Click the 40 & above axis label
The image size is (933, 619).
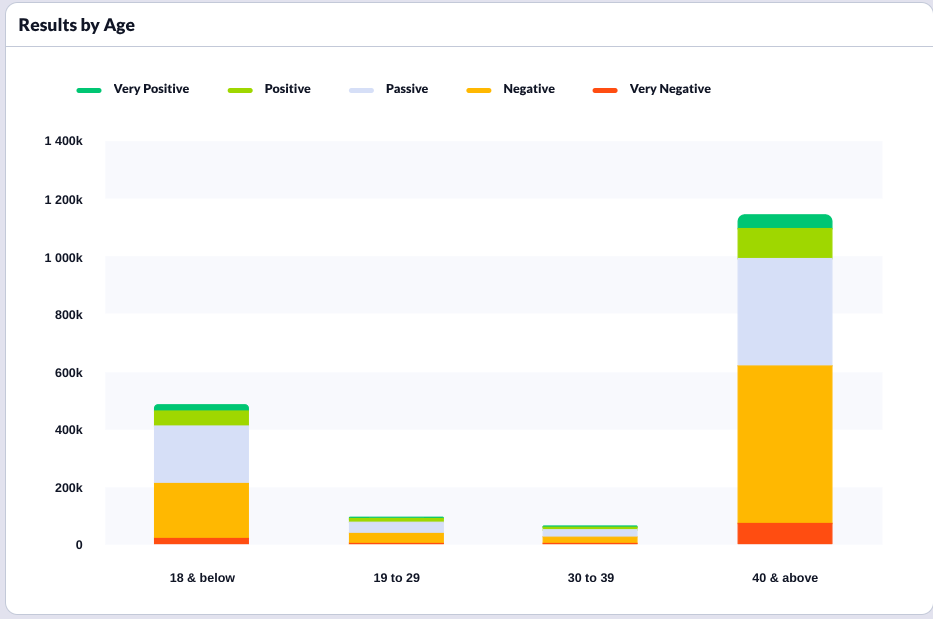785,578
